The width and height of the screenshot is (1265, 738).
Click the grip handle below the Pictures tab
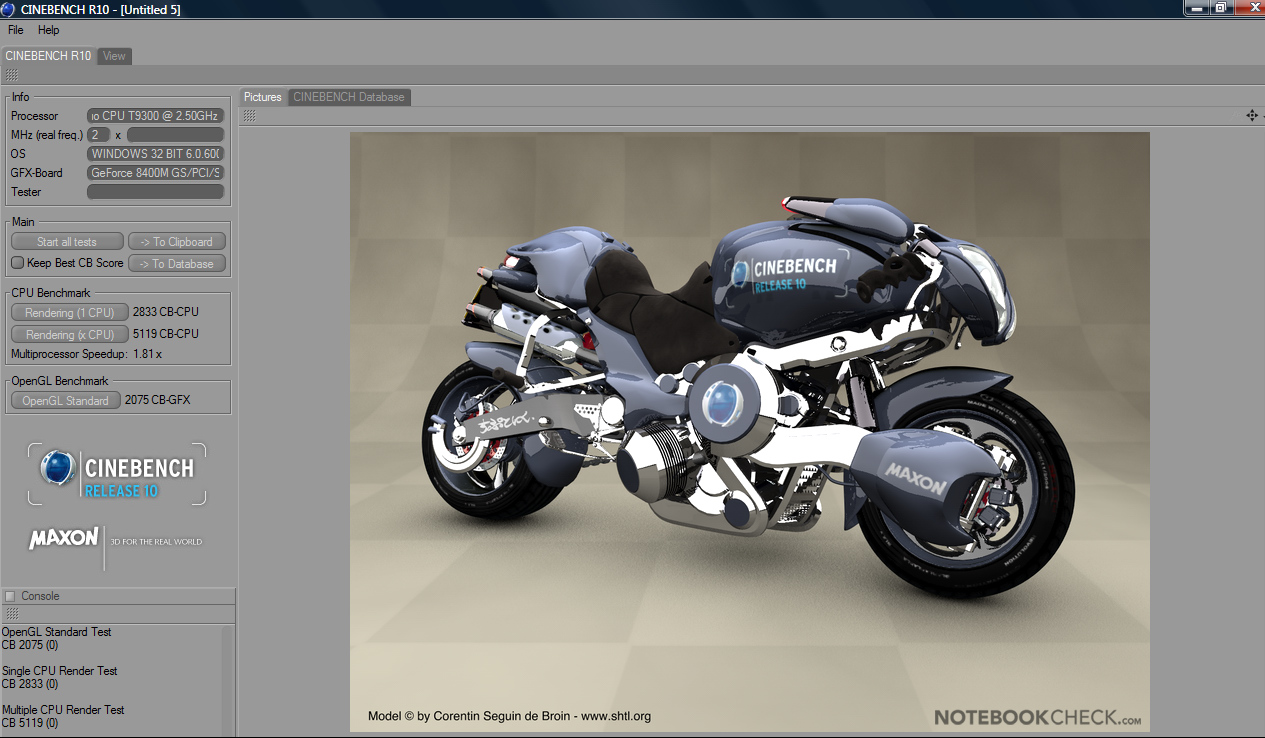point(250,115)
